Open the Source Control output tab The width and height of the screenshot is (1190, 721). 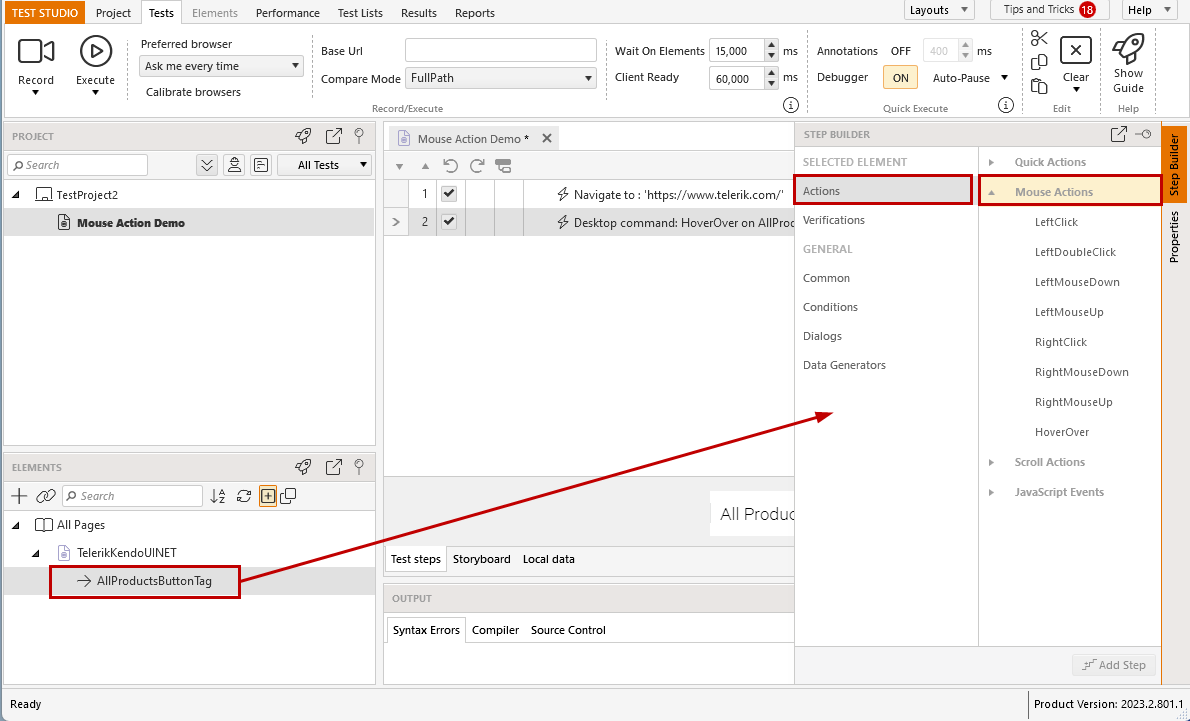568,630
